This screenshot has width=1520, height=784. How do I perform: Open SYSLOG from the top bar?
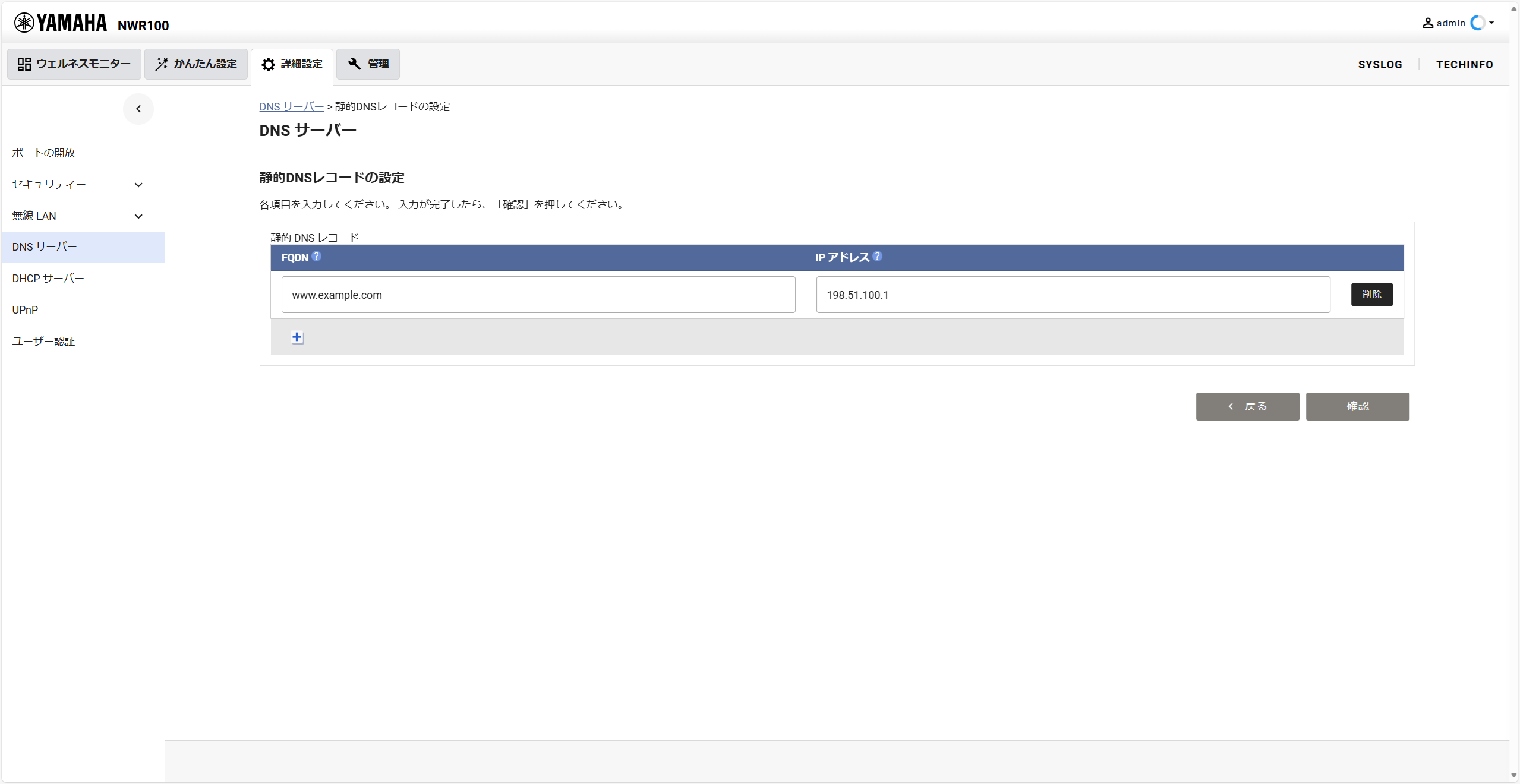(1380, 65)
